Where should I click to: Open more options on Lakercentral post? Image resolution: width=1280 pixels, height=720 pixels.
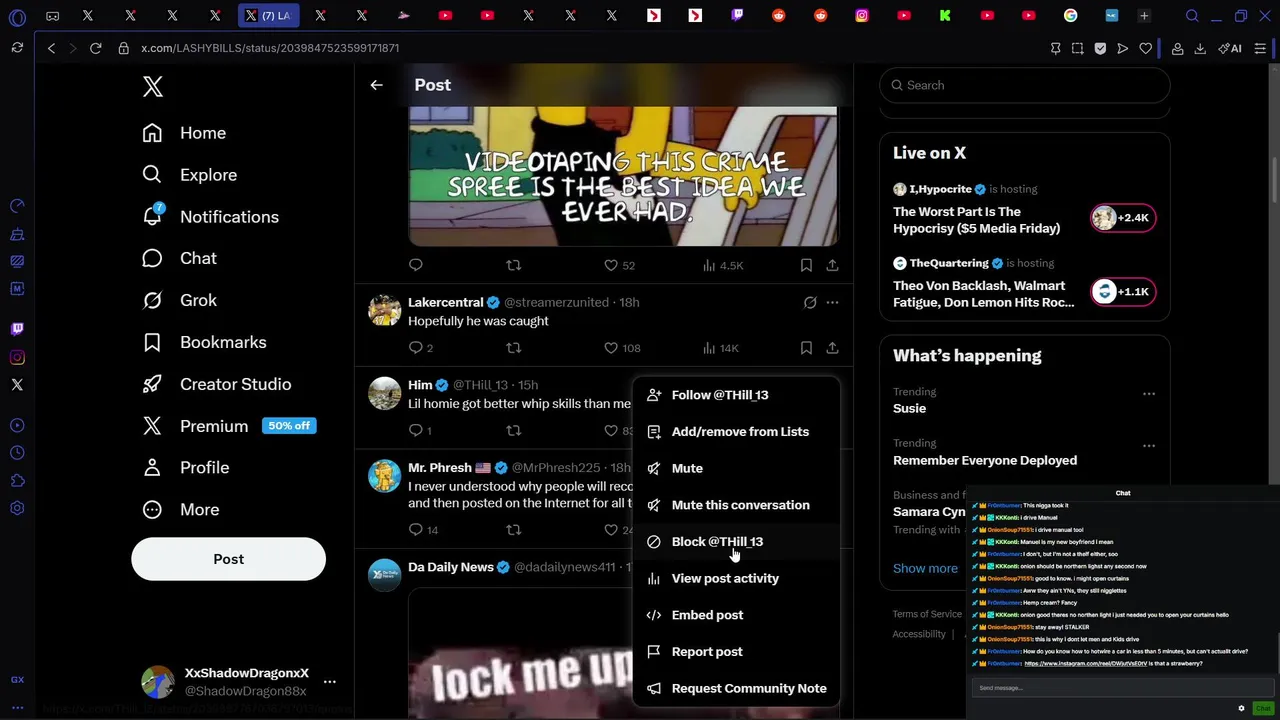[832, 302]
